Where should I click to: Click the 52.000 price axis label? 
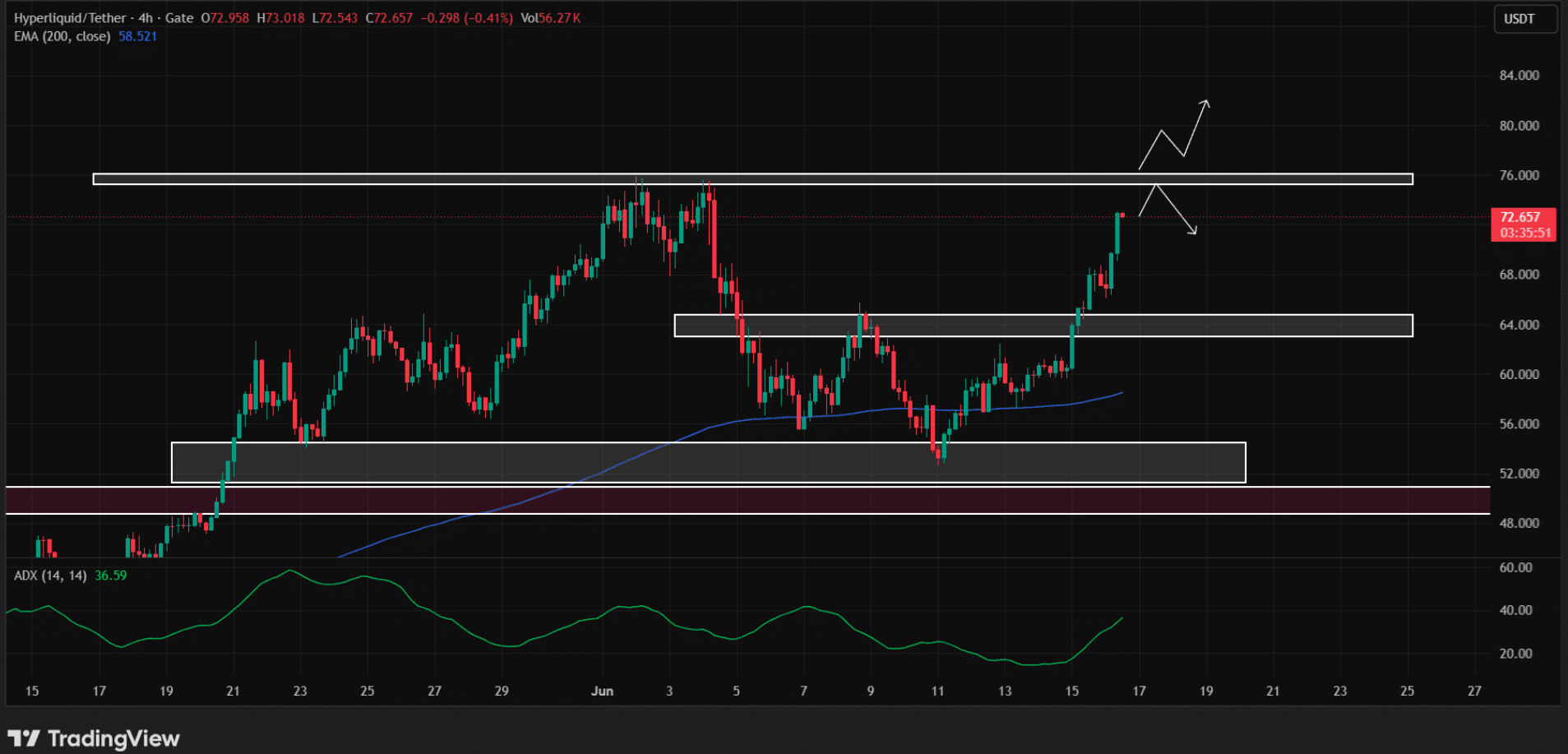[1519, 474]
